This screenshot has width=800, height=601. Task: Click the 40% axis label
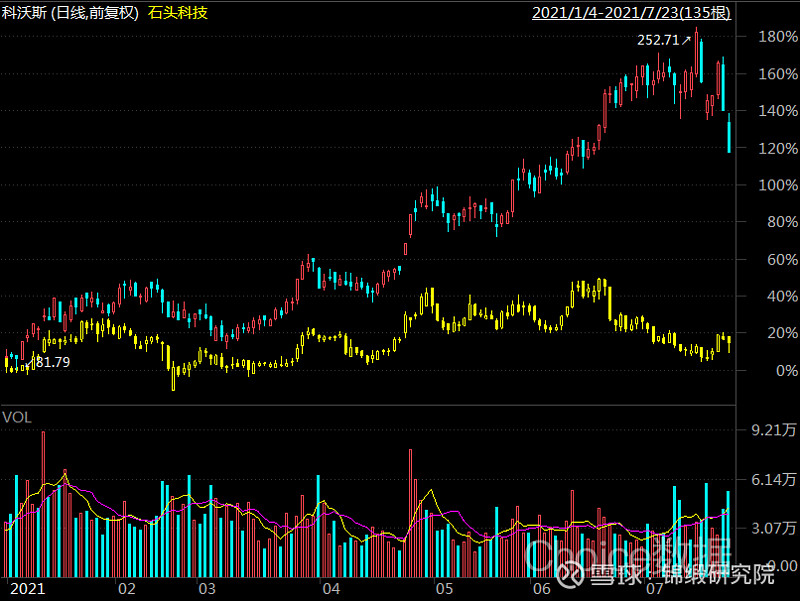tap(782, 296)
